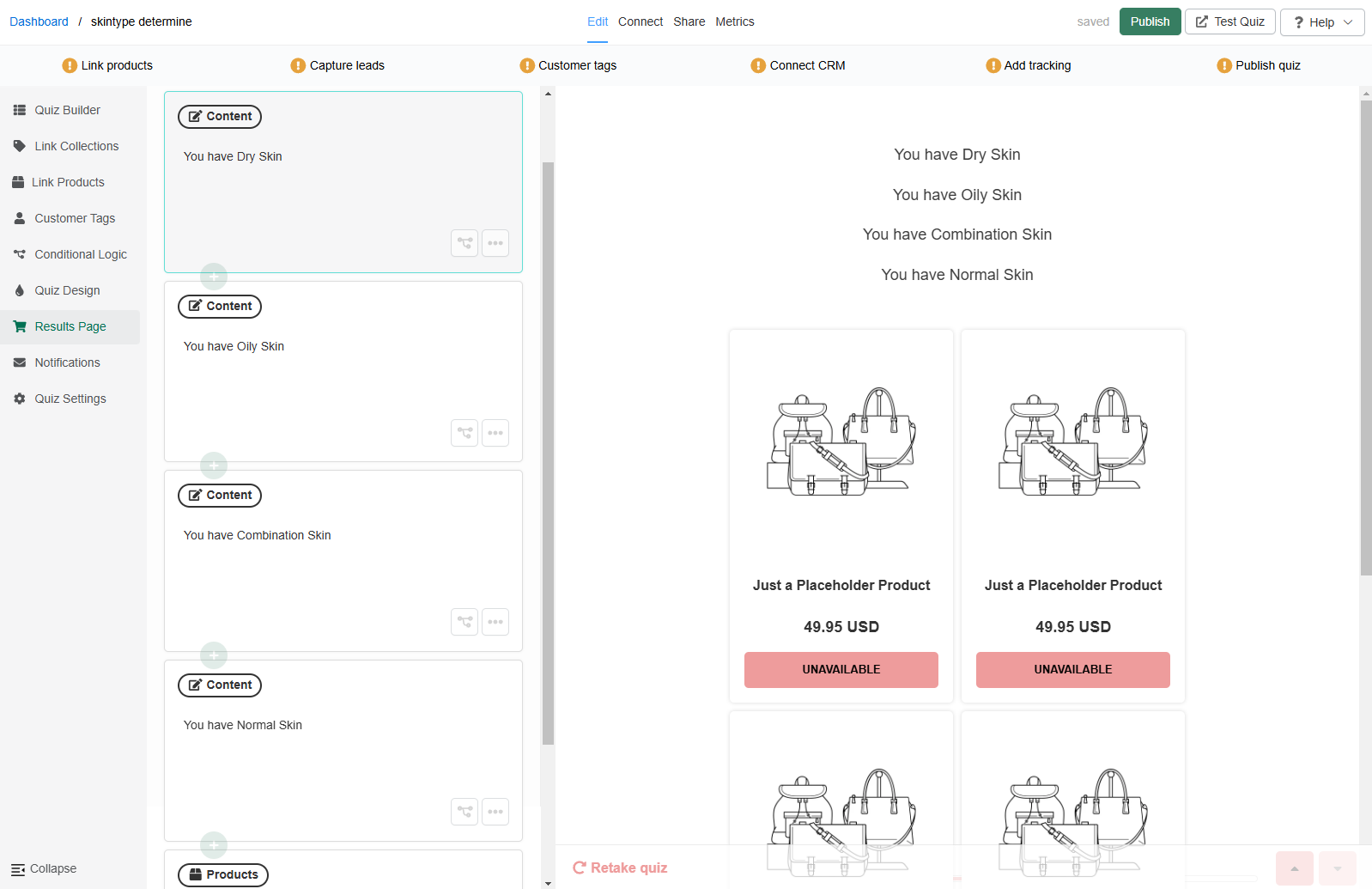The image size is (1372, 889).
Task: Click the Customer tags warning icon
Action: point(527,65)
